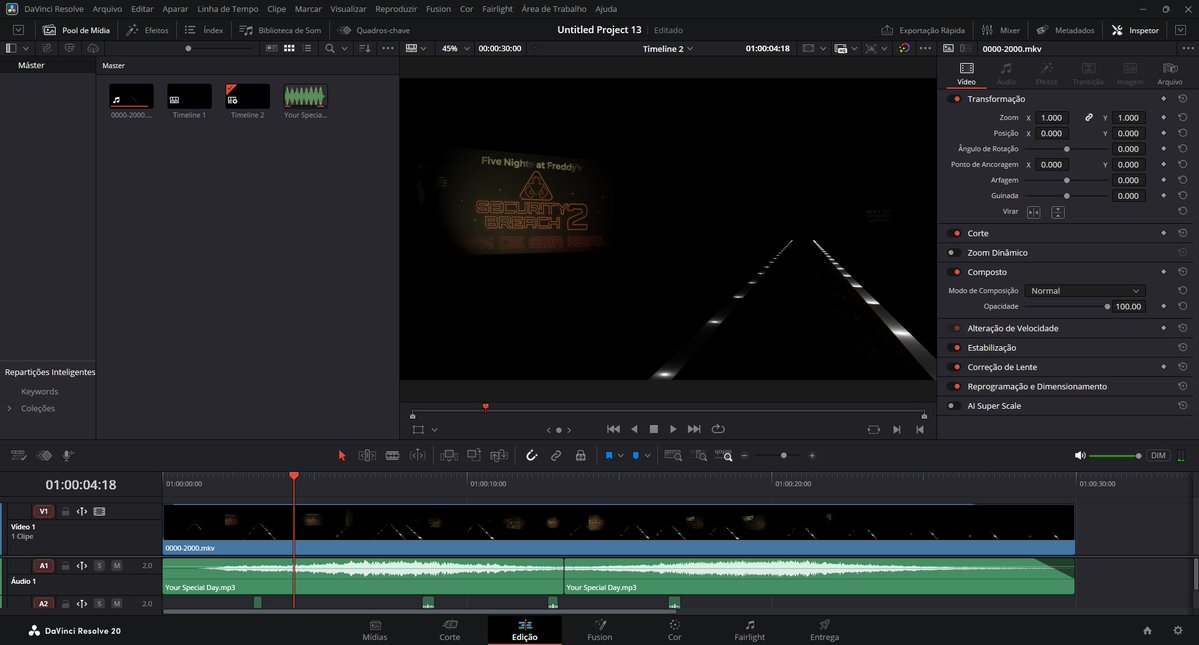1199x645 pixels.
Task: Open the Inspetor panel
Action: click(1135, 29)
